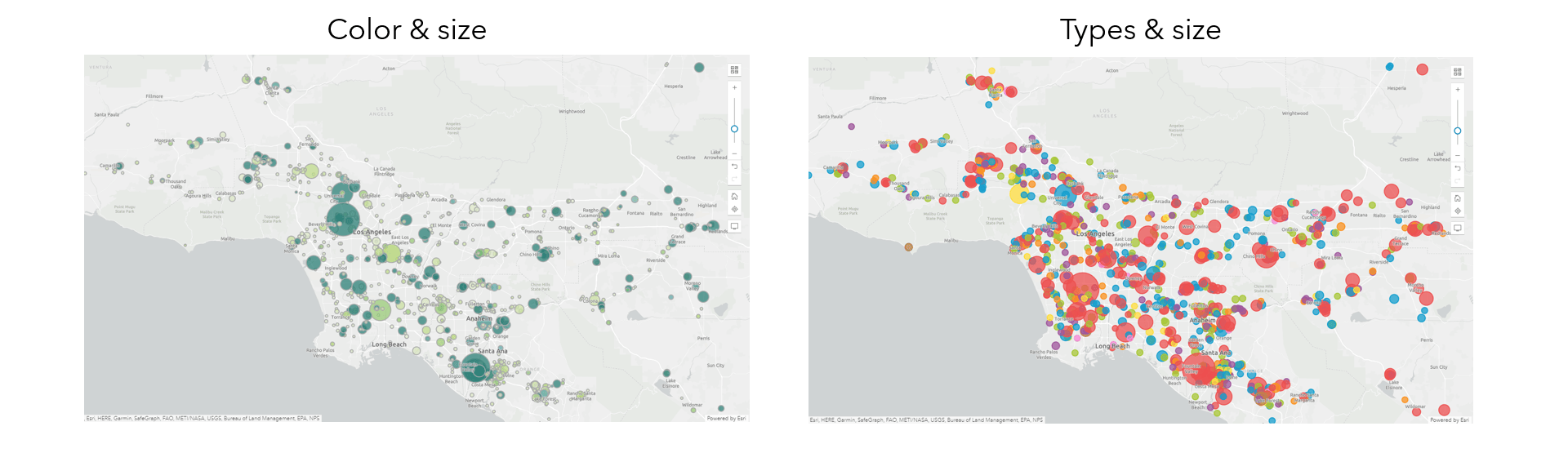Click 'Santa Paula' label on right map
Viewport: 1568px width, 453px height.
pyautogui.click(x=830, y=116)
